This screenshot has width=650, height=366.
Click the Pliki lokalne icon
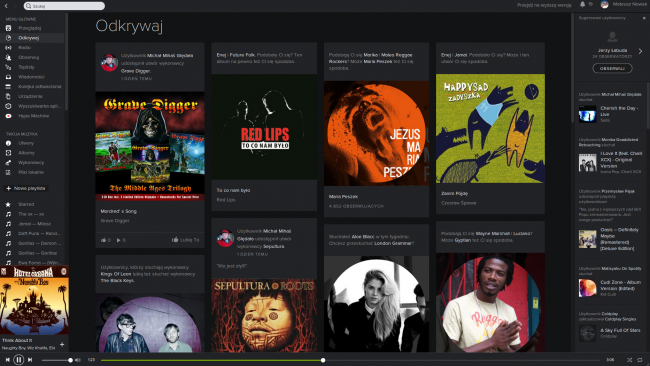tap(8, 172)
